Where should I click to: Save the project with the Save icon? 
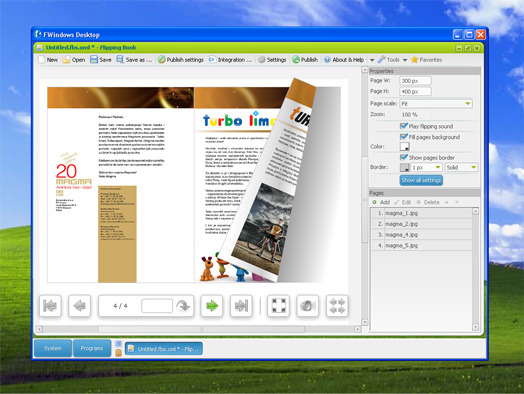101,60
